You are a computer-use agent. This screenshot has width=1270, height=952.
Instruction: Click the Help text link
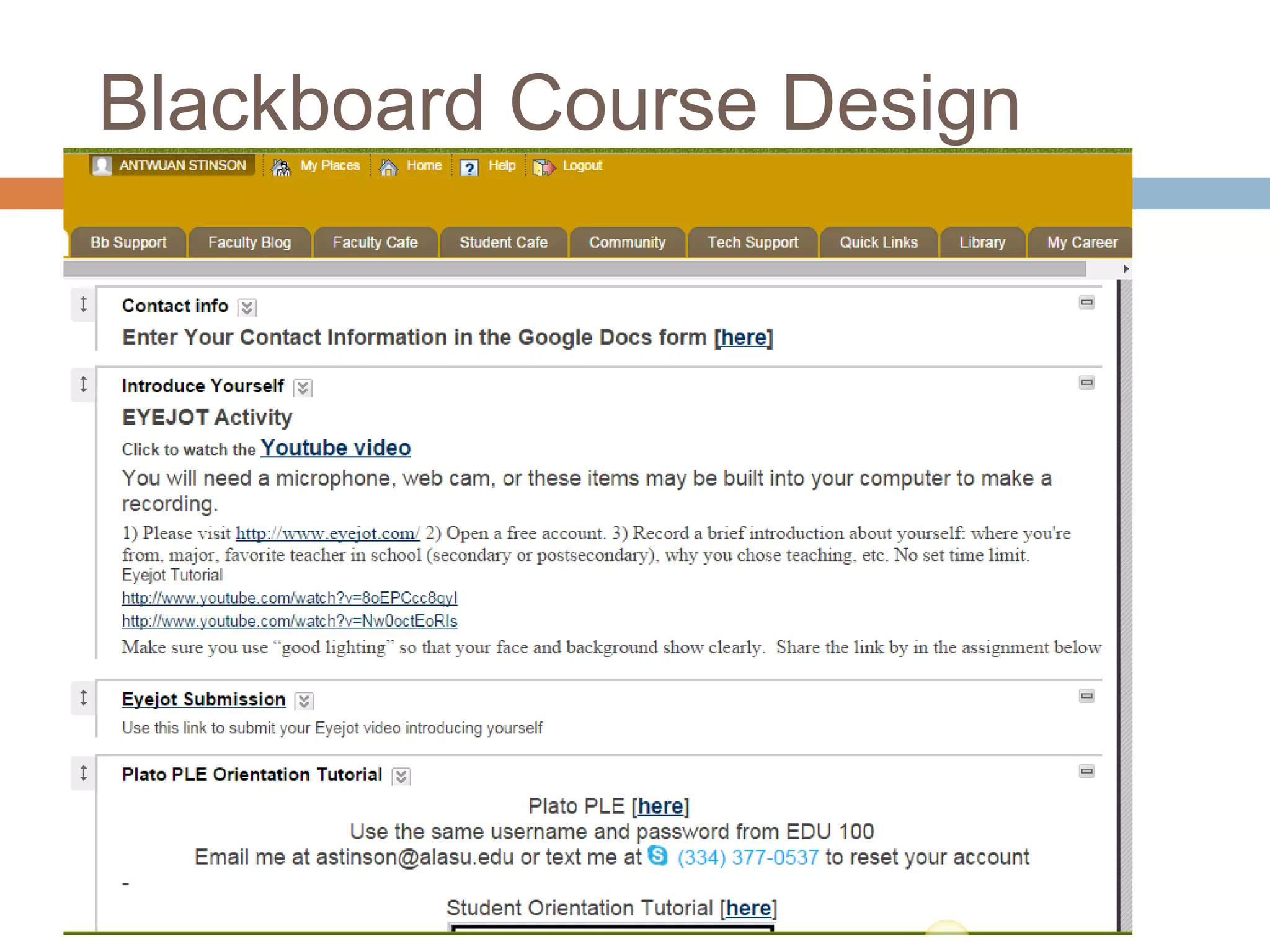pos(502,165)
